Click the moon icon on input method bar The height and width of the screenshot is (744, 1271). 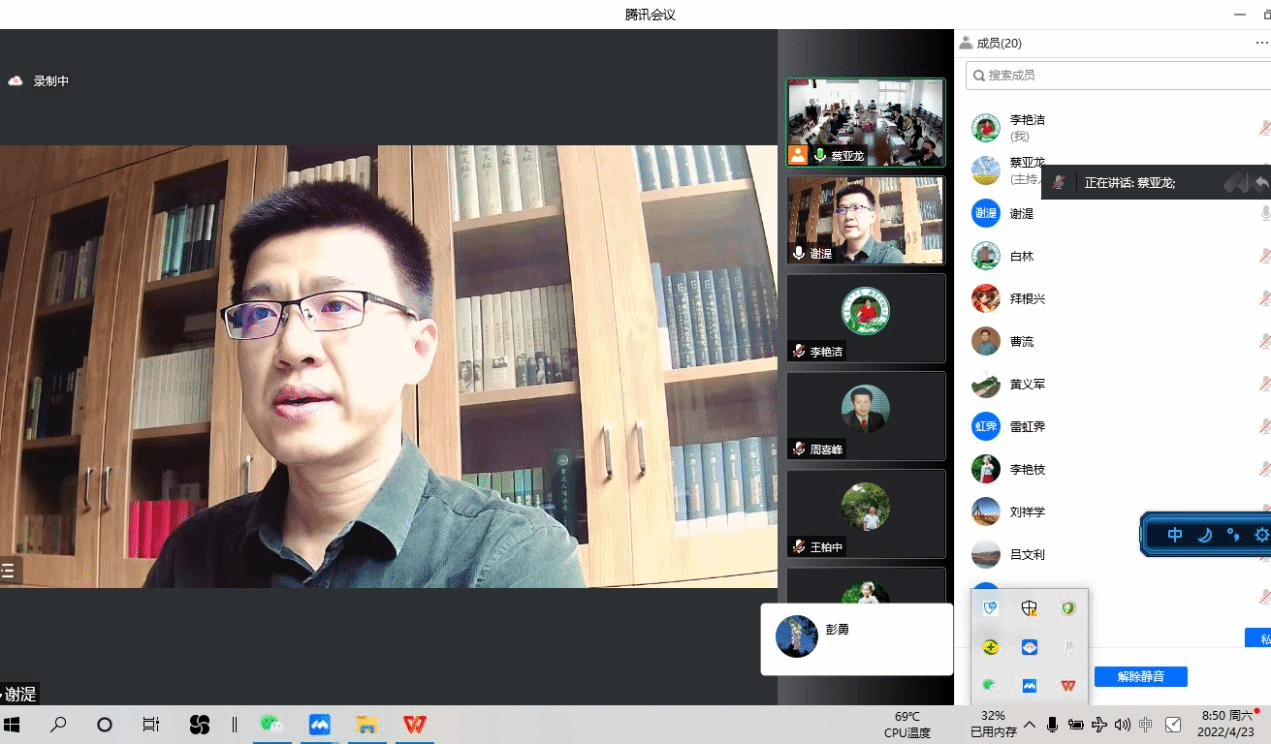tap(1205, 535)
